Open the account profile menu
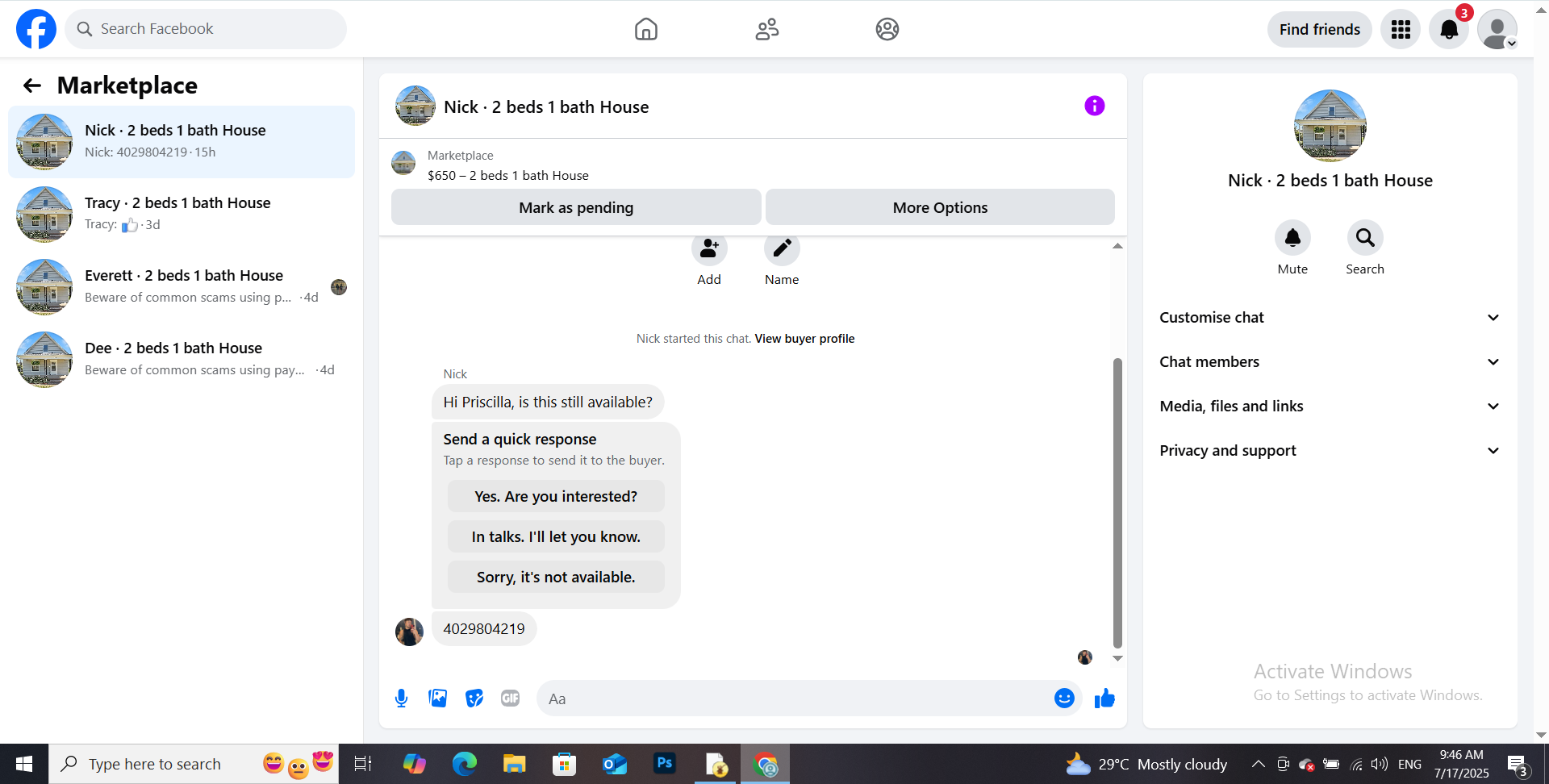Viewport: 1549px width, 784px height. 1497,30
